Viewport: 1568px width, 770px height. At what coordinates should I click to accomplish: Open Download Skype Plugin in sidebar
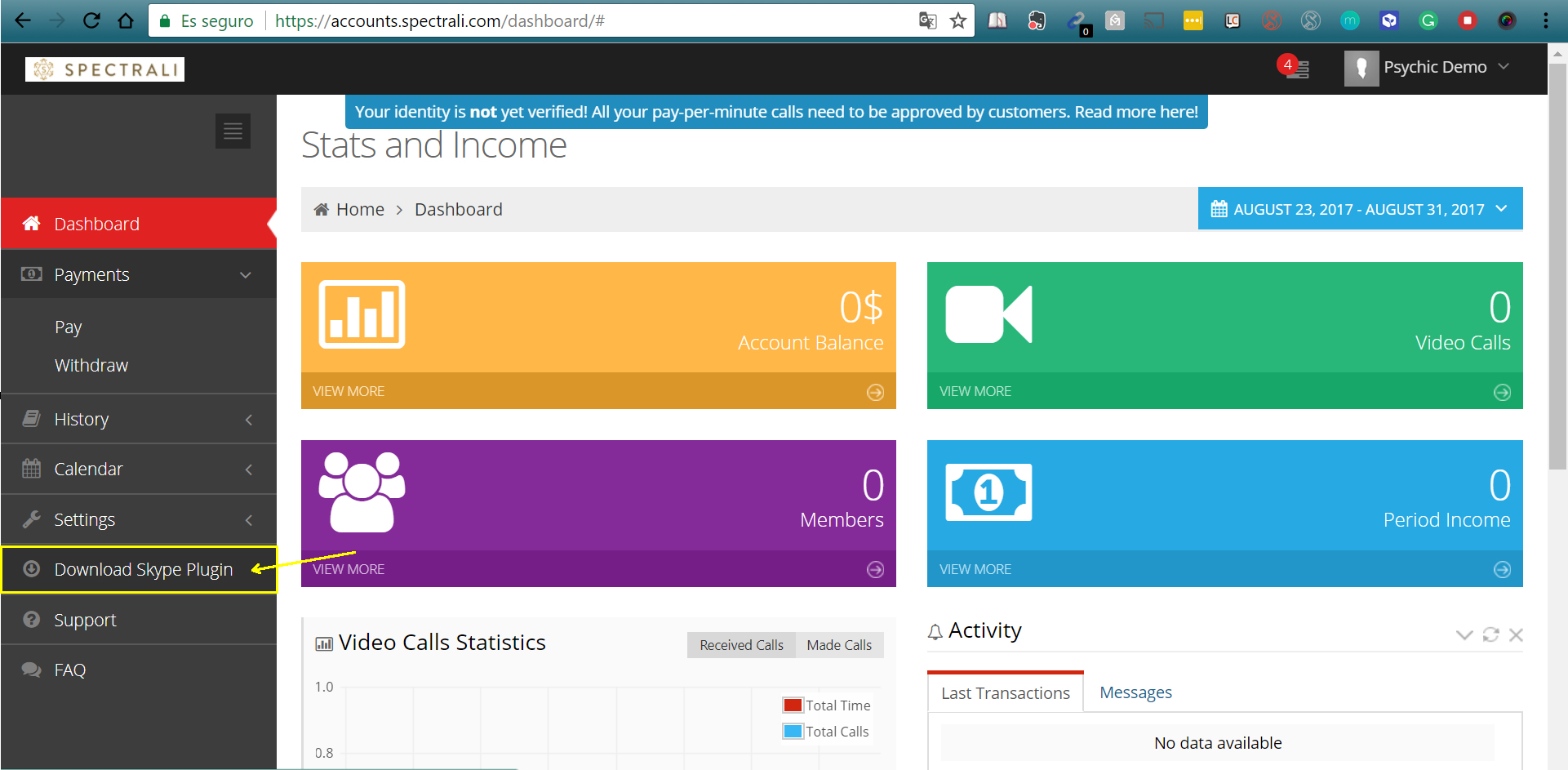click(x=143, y=570)
